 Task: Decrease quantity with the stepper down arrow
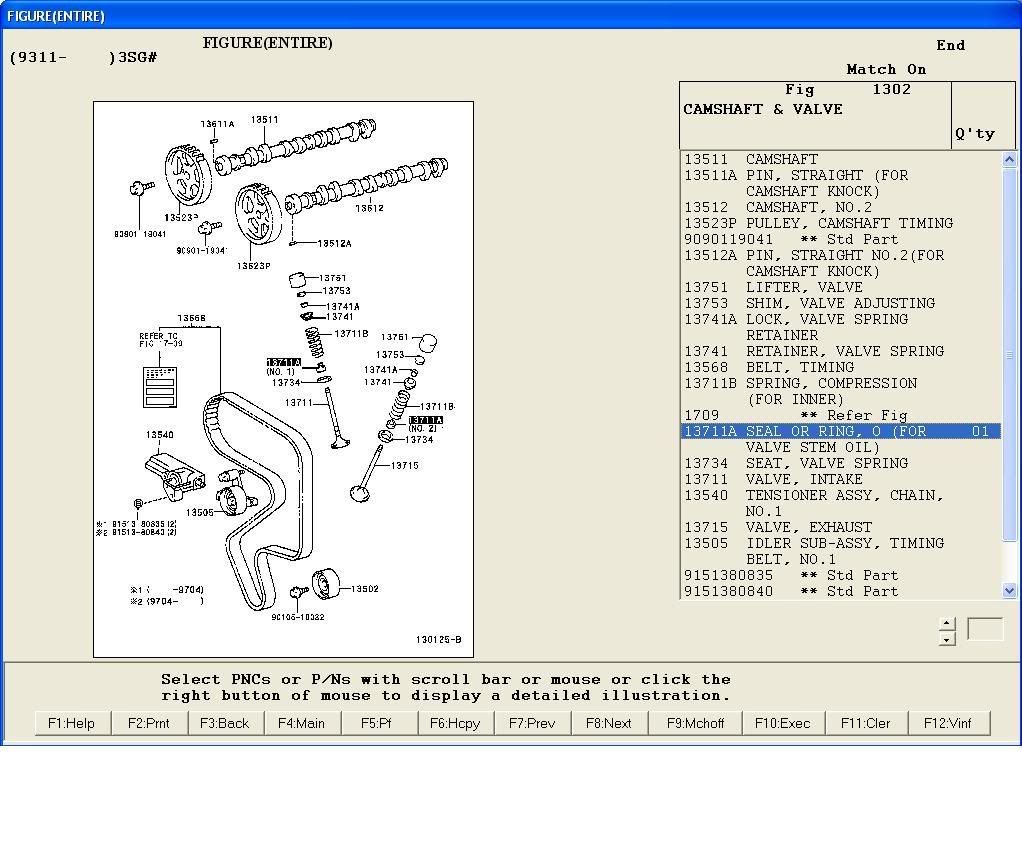coord(947,638)
